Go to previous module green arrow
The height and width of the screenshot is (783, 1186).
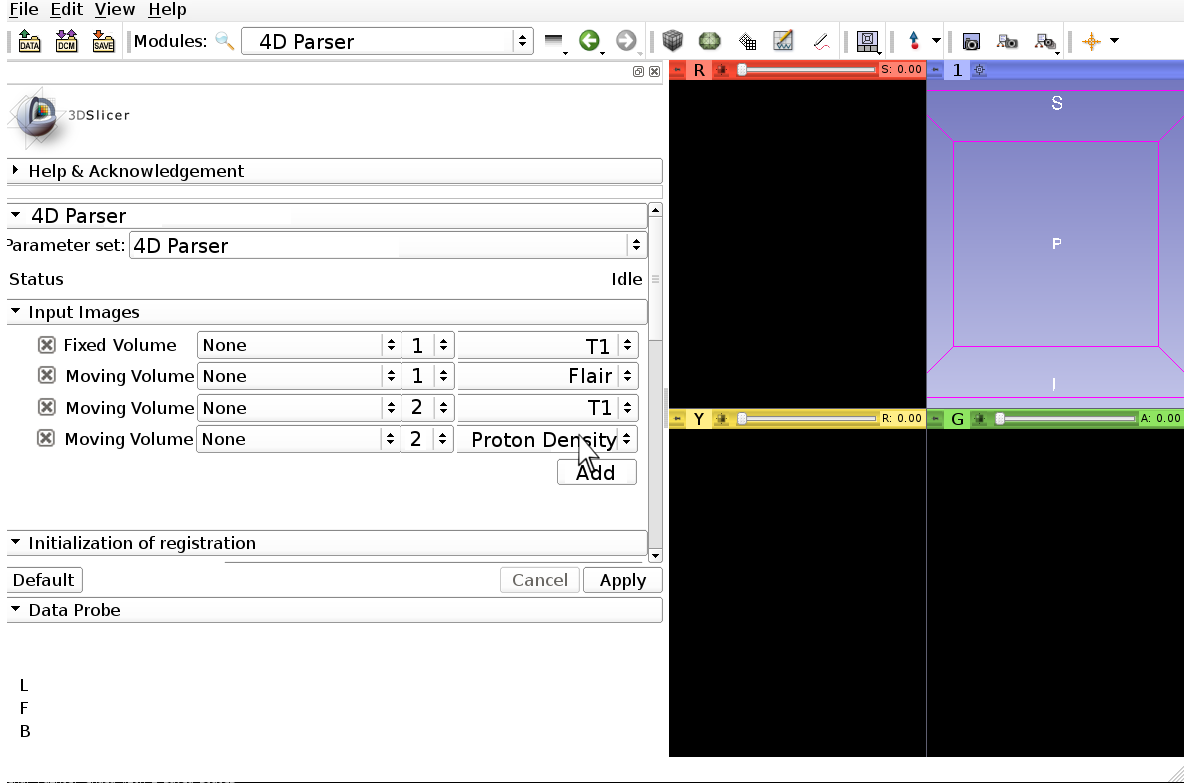pos(589,41)
